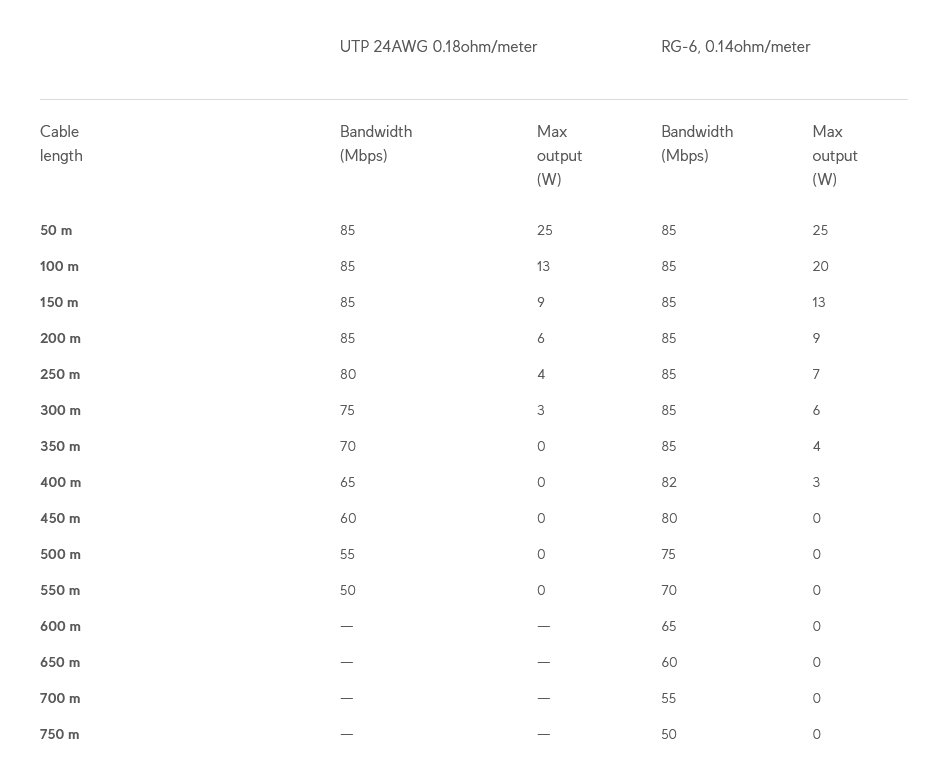Select the 100 m row label
Viewport: 948px width, 779px height.
click(59, 267)
